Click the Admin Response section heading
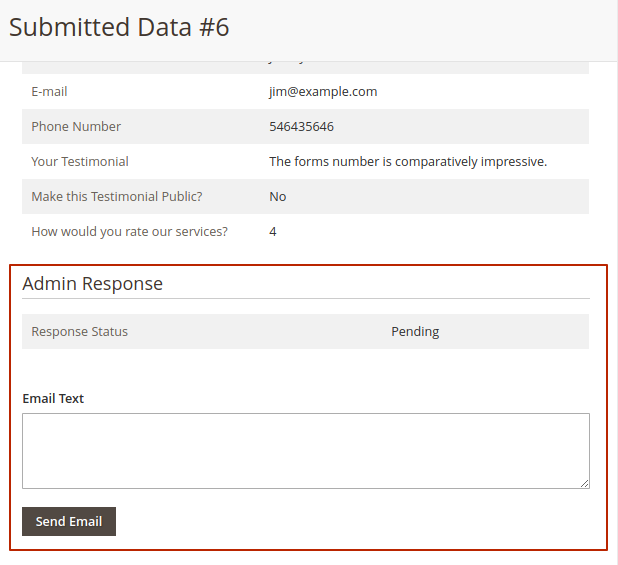 coord(92,283)
